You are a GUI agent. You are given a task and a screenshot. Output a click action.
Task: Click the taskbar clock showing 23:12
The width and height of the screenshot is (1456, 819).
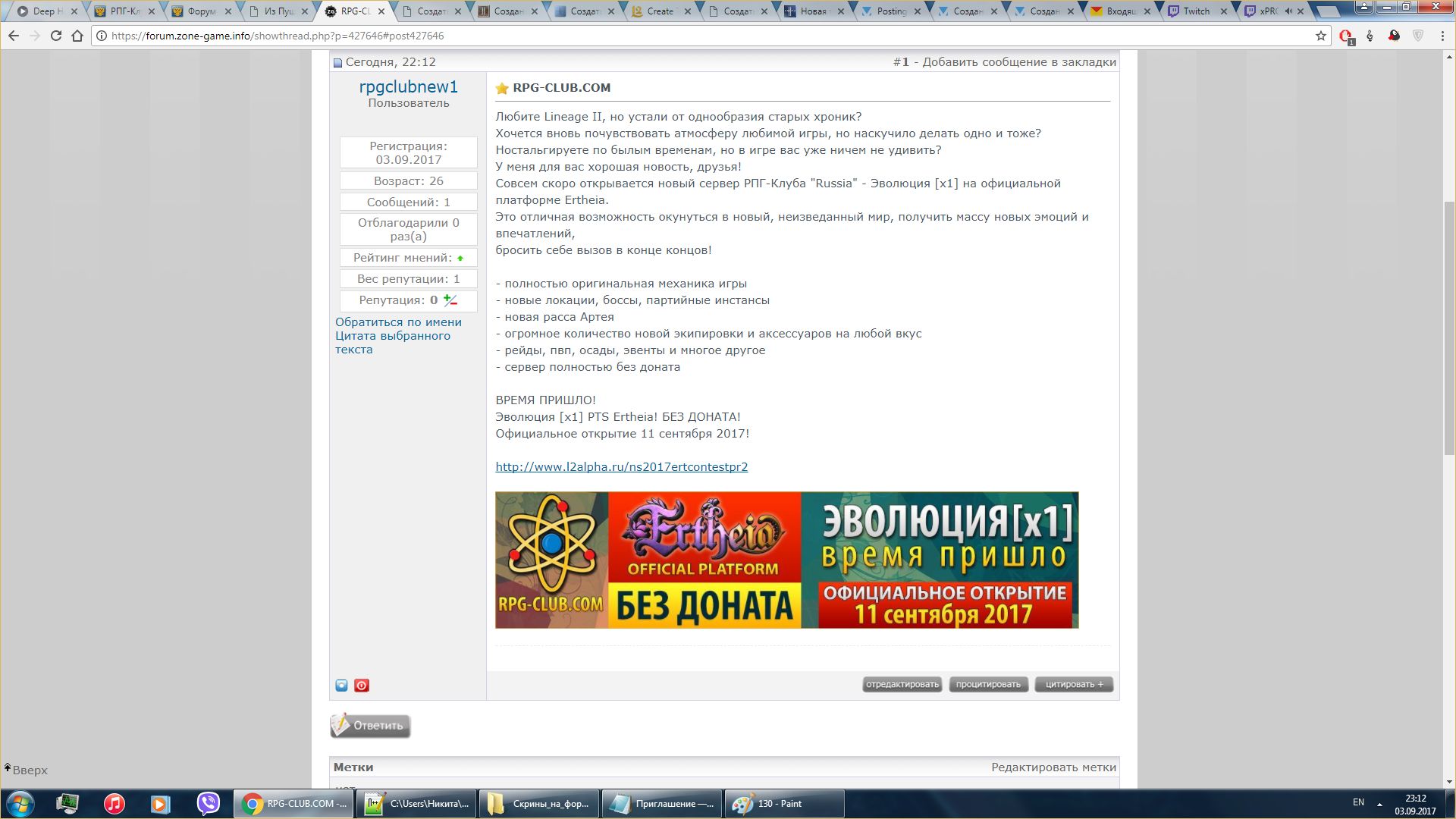tap(1415, 804)
